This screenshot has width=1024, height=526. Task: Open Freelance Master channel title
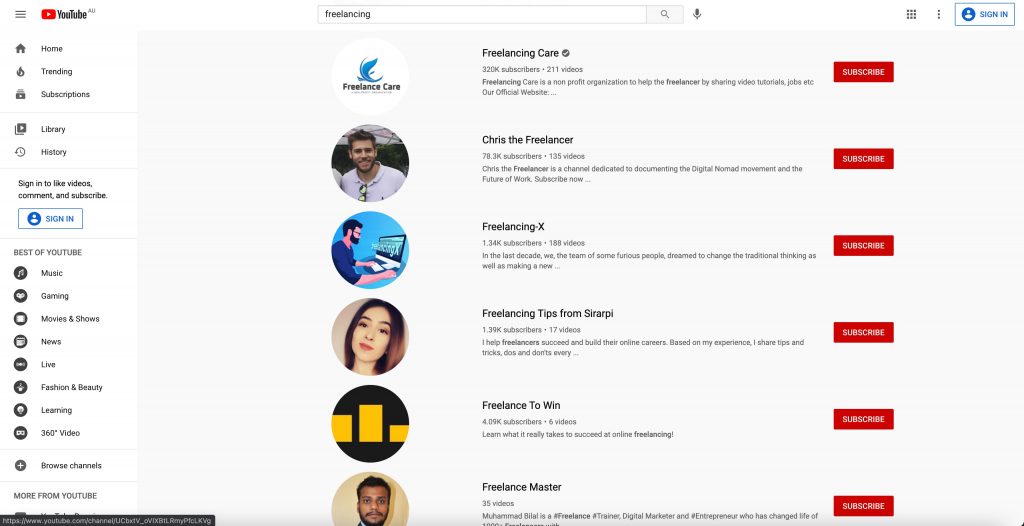point(522,487)
